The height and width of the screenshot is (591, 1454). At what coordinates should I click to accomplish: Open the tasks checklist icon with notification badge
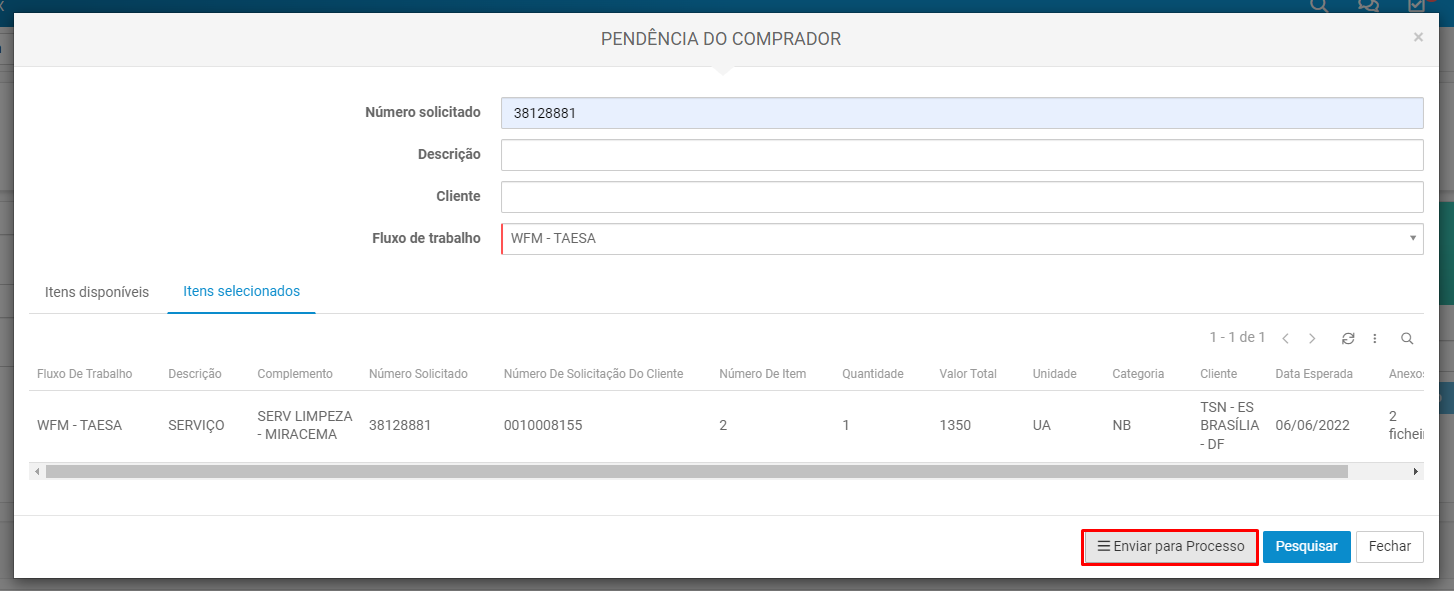pos(1417,6)
